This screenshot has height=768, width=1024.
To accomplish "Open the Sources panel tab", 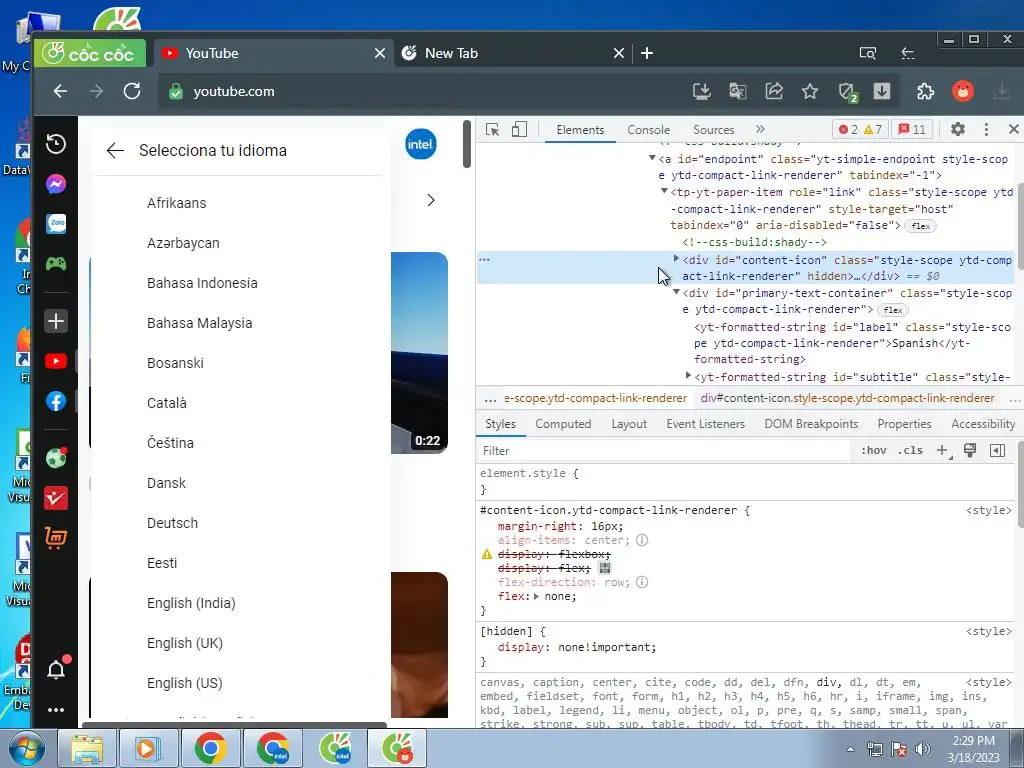I will [x=713, y=130].
